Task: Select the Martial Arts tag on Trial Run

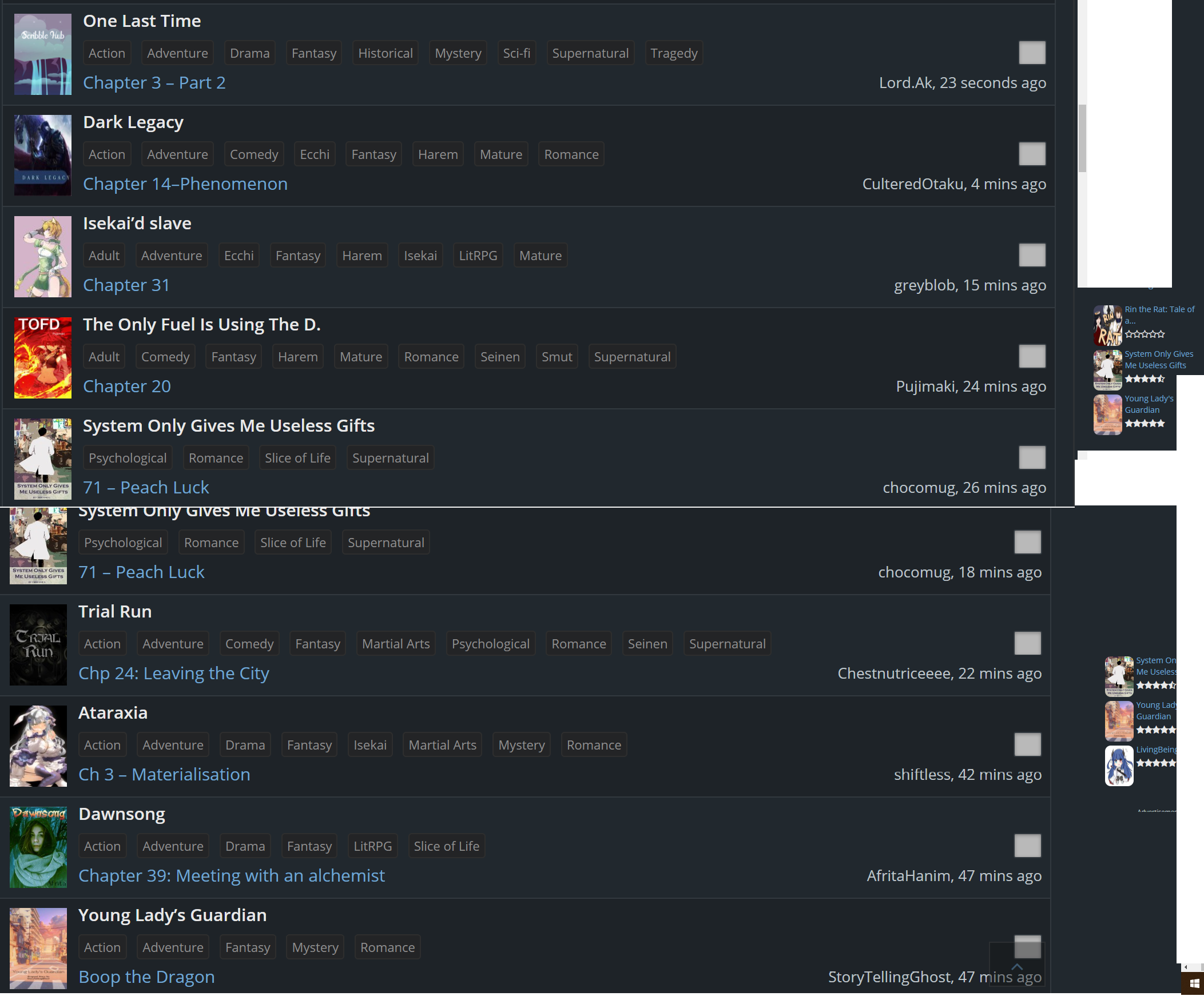Action: [396, 644]
